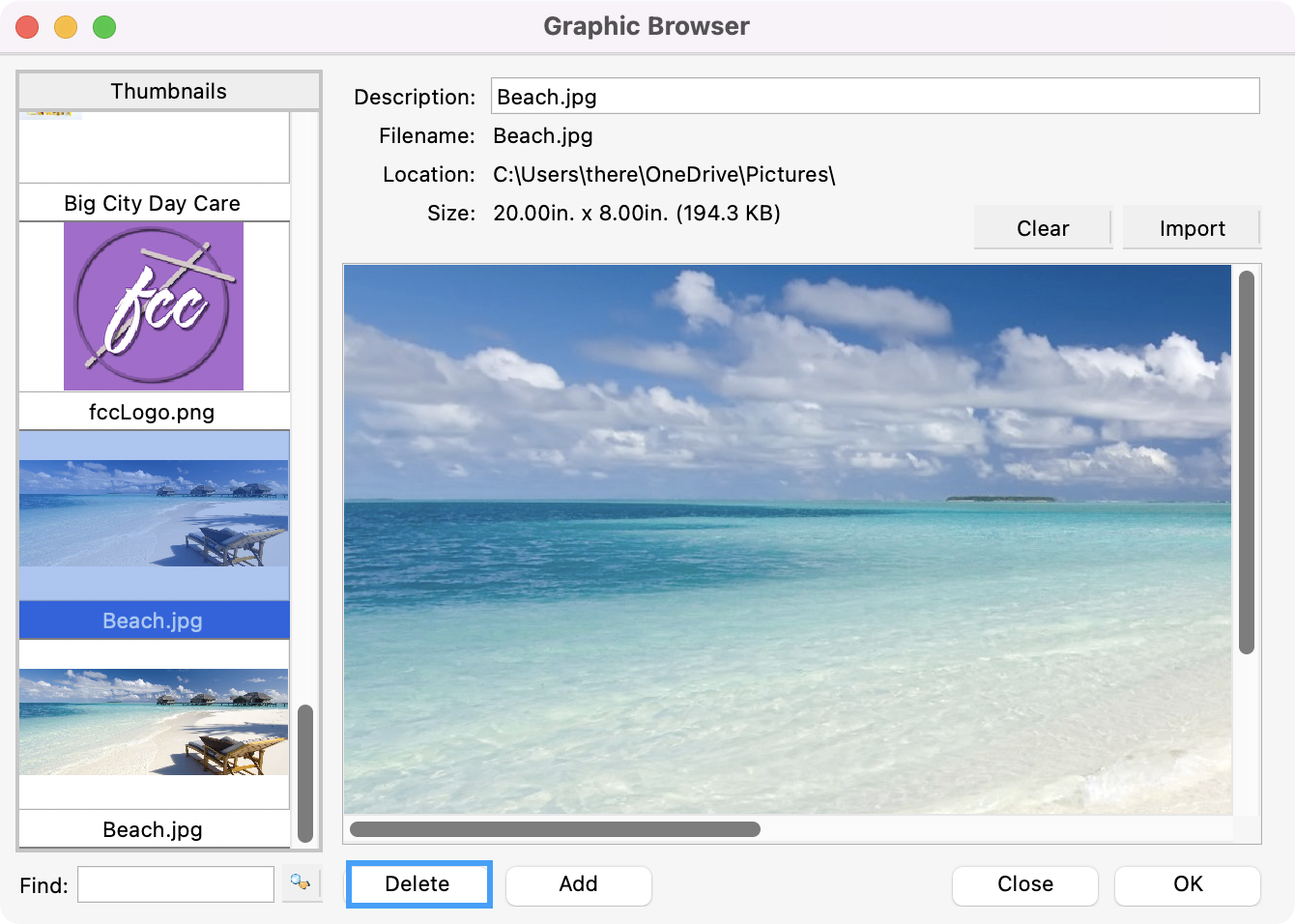Focus the Find input box

(176, 884)
